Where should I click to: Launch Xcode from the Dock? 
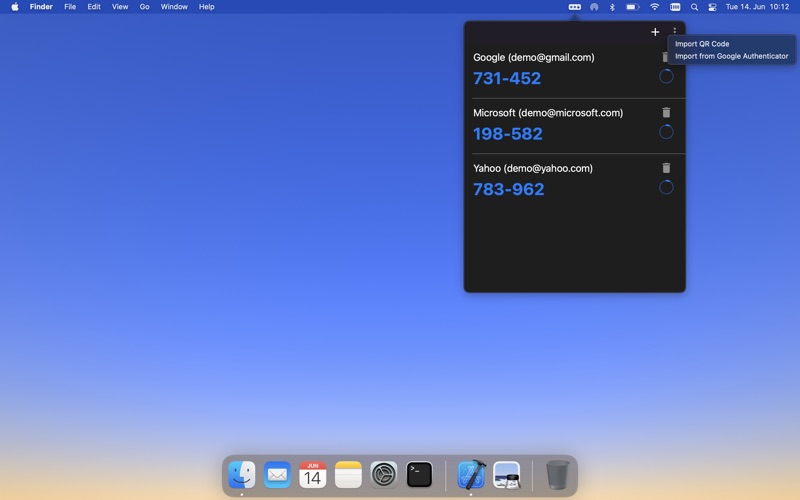(x=471, y=474)
